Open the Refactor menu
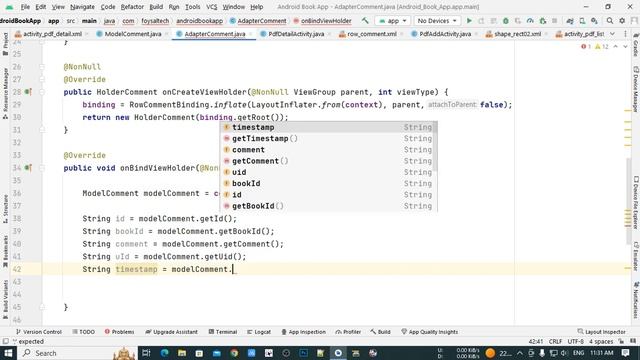Screen dimensions: 640x360 132,7
